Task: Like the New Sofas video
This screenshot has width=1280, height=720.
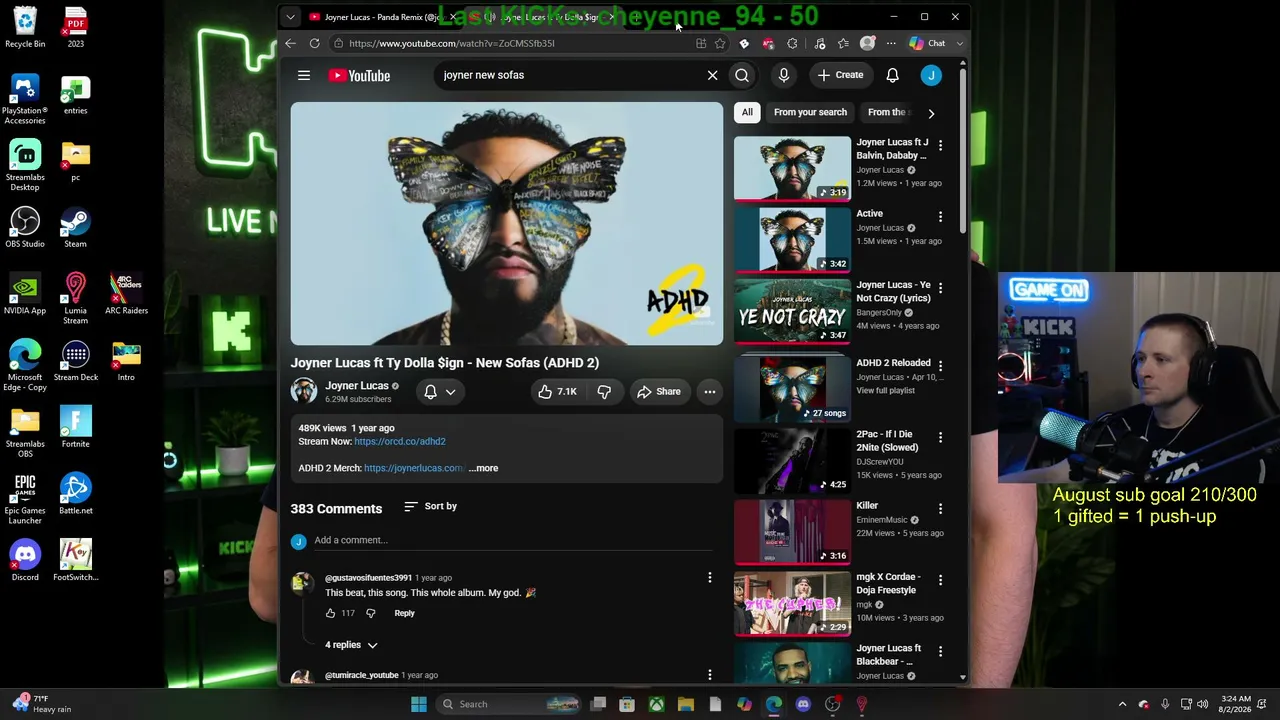Action: (557, 392)
